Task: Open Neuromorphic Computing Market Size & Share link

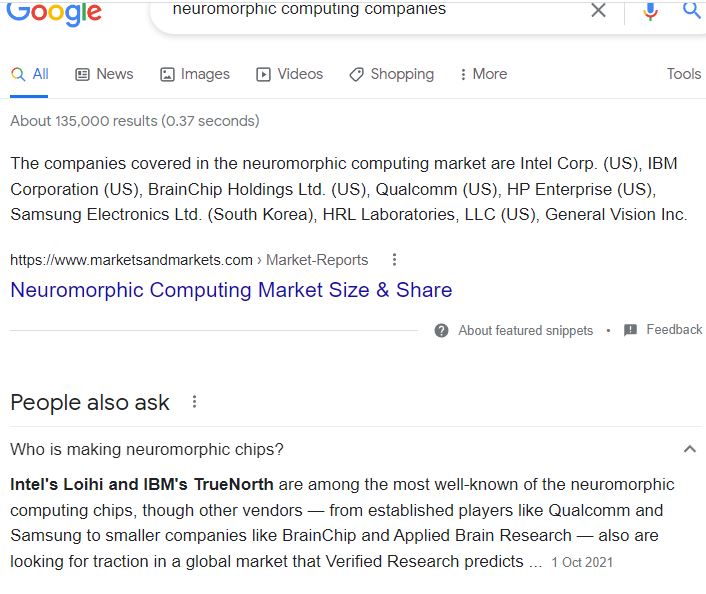Action: click(231, 290)
